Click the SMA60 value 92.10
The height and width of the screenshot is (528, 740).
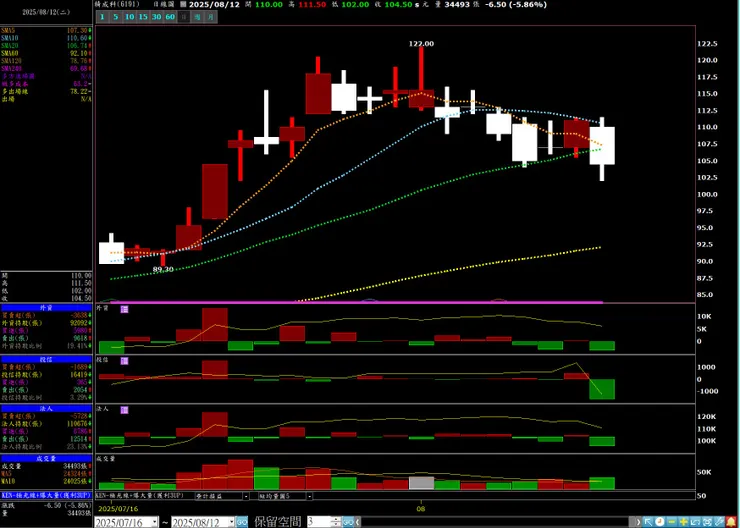pos(79,53)
